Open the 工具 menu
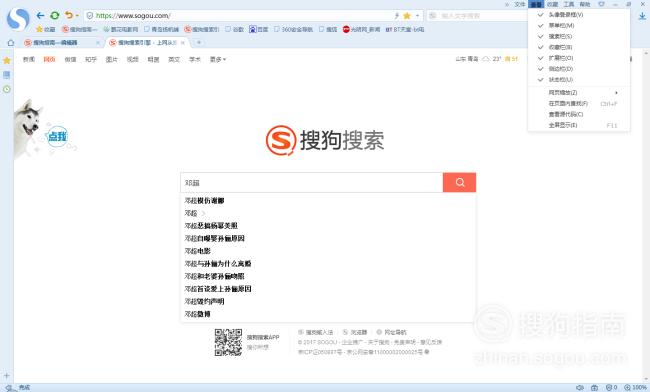 click(x=569, y=4)
